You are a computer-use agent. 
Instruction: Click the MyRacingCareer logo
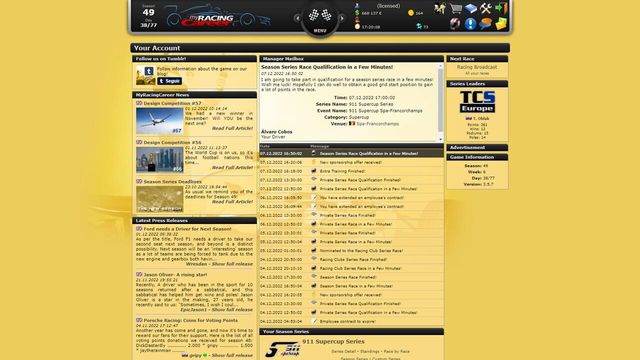(217, 17)
